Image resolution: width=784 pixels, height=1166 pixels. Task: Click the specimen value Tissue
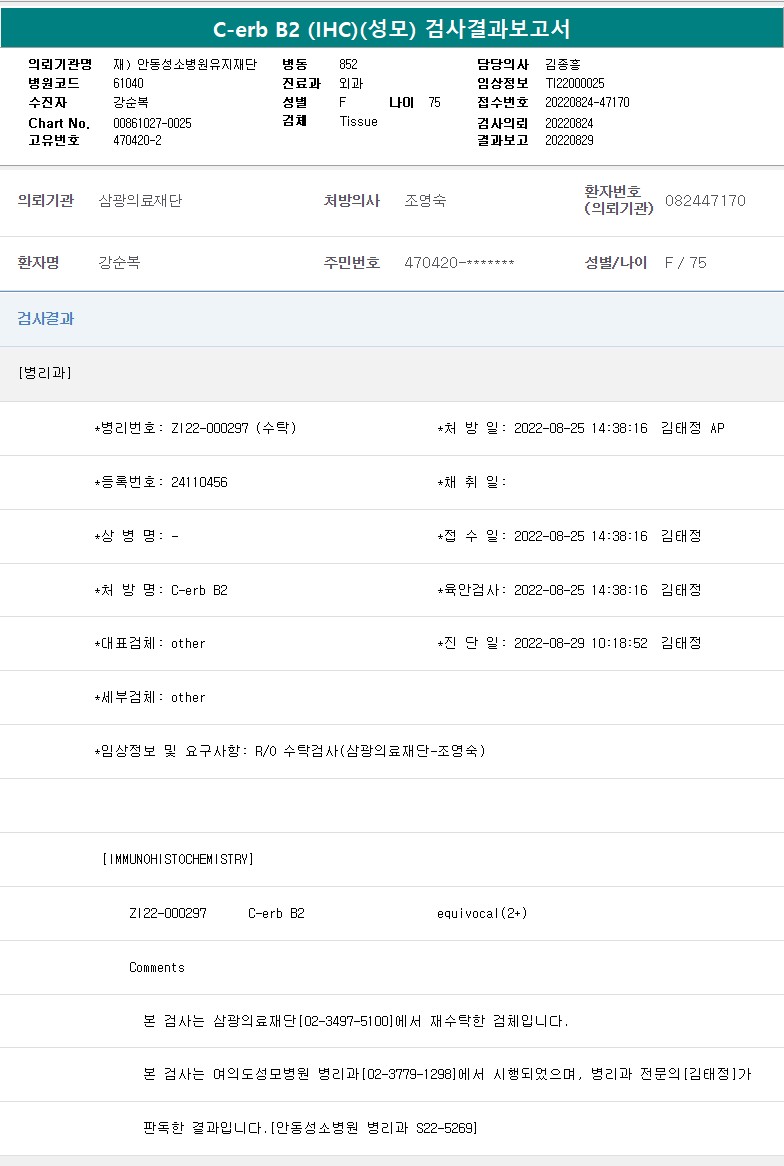click(x=359, y=121)
